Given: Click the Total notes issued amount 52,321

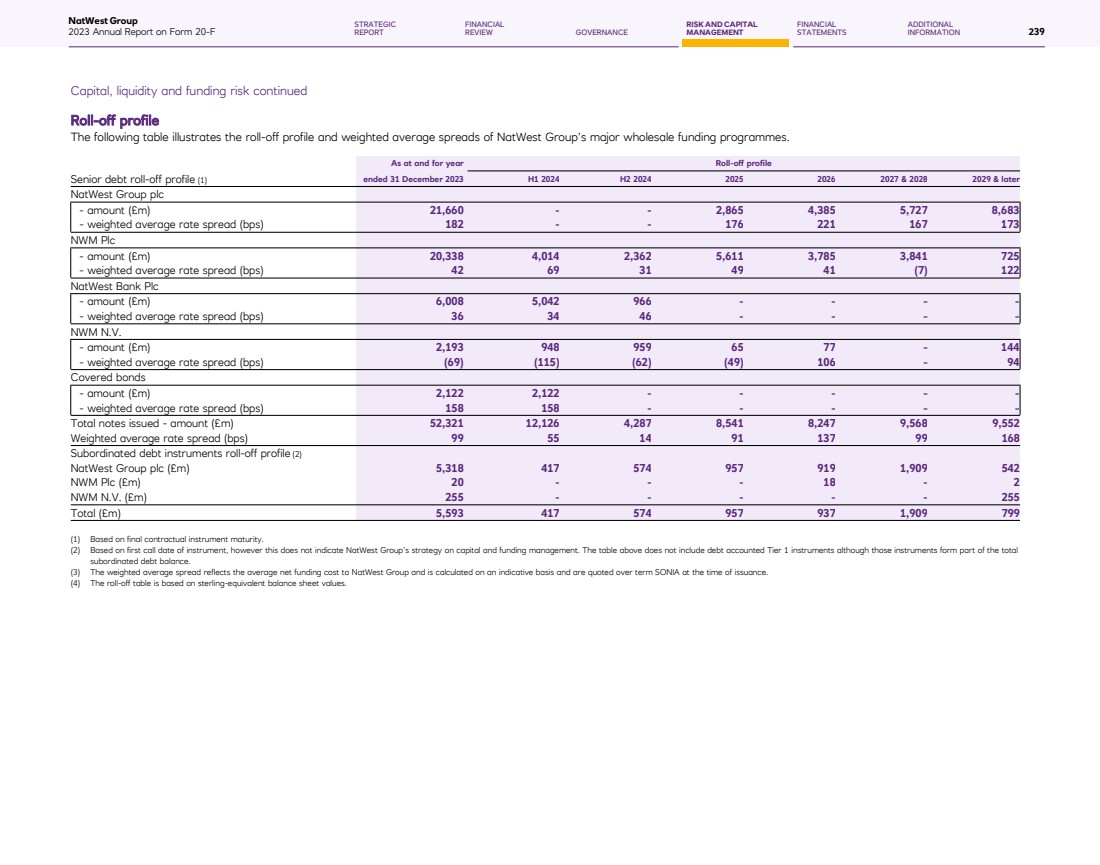Looking at the screenshot, I should pyautogui.click(x=441, y=423).
